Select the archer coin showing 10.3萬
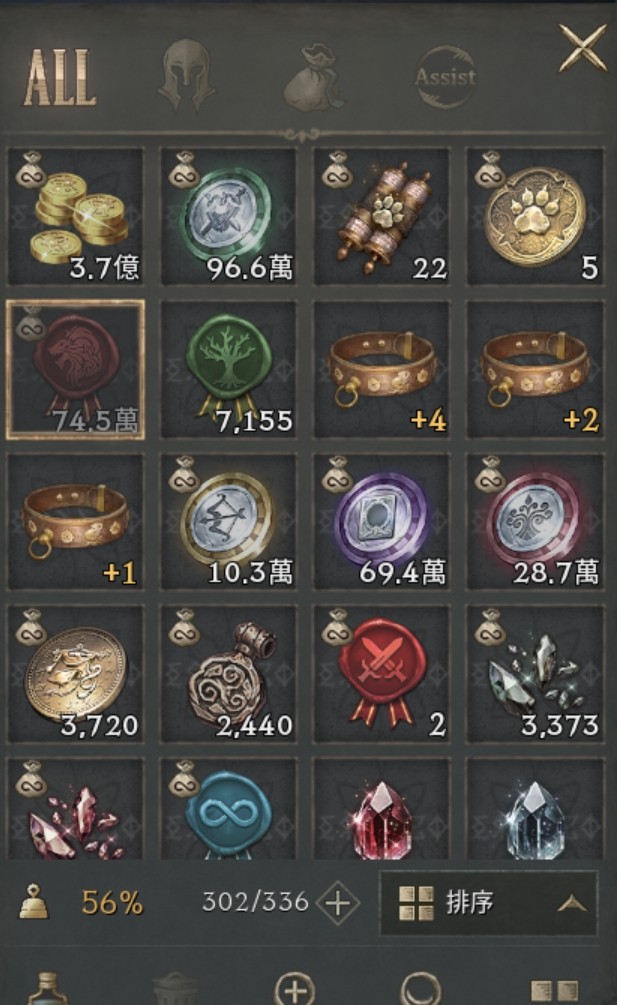 click(229, 522)
